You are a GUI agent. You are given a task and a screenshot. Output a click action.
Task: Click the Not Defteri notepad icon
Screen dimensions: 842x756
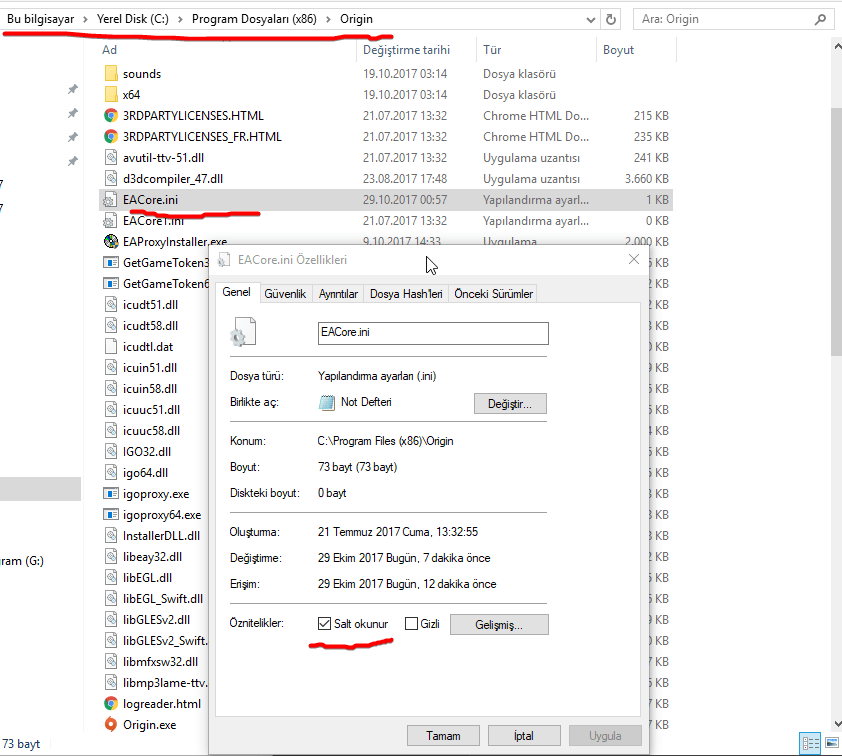[x=326, y=402]
